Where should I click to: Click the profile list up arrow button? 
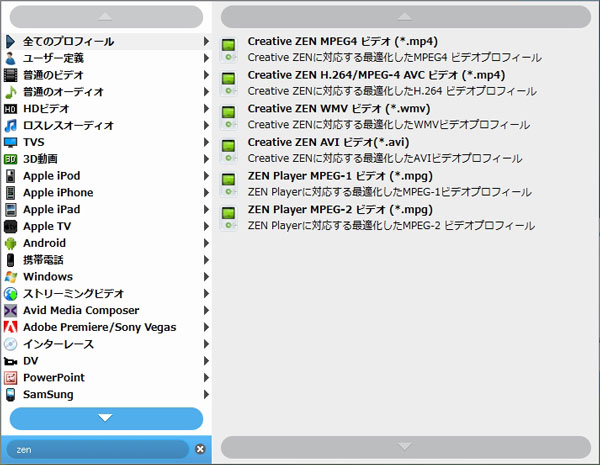click(x=406, y=17)
